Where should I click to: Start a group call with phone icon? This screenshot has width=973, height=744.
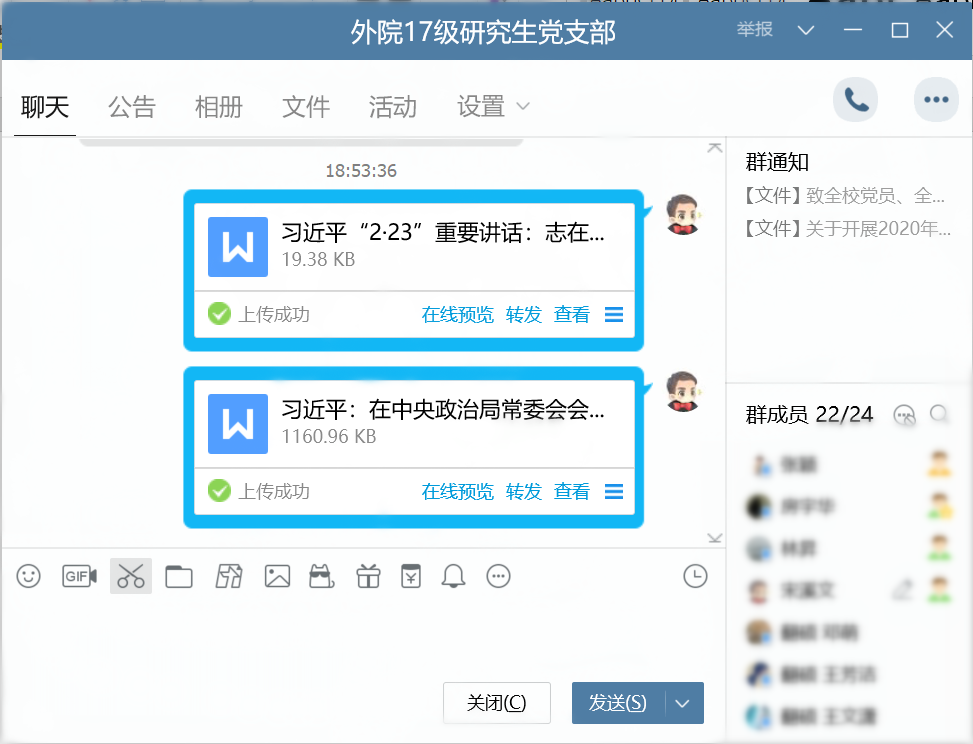(856, 99)
